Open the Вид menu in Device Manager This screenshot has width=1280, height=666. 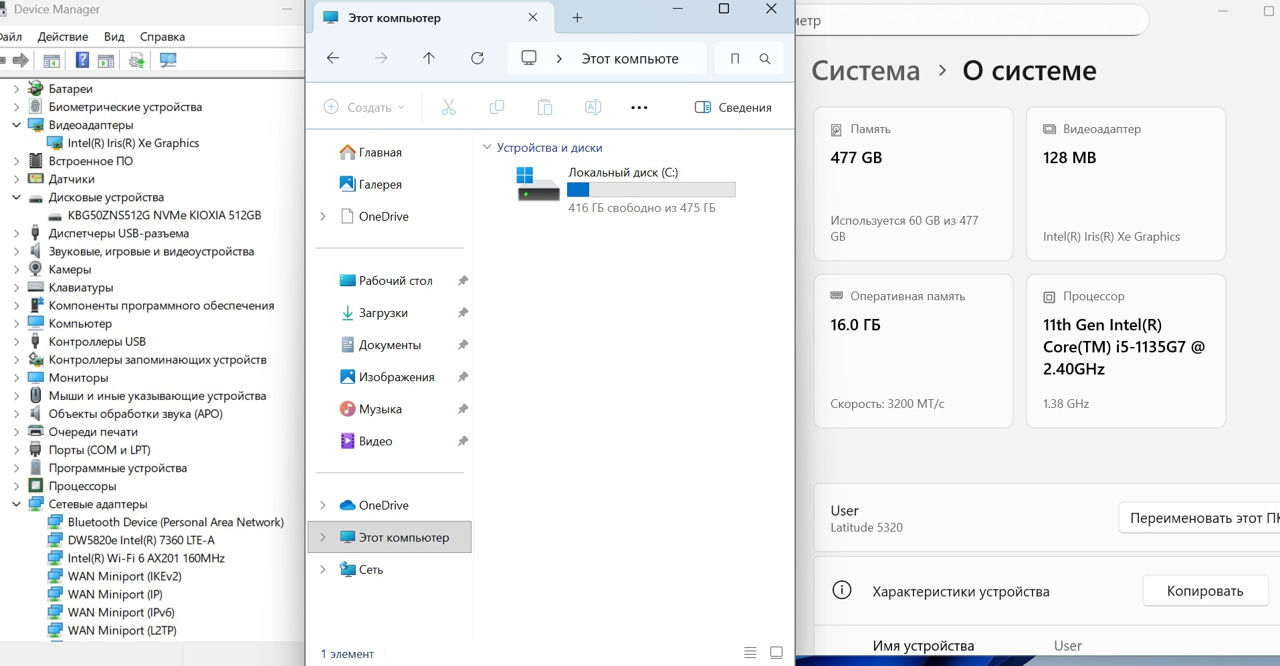[x=114, y=37]
